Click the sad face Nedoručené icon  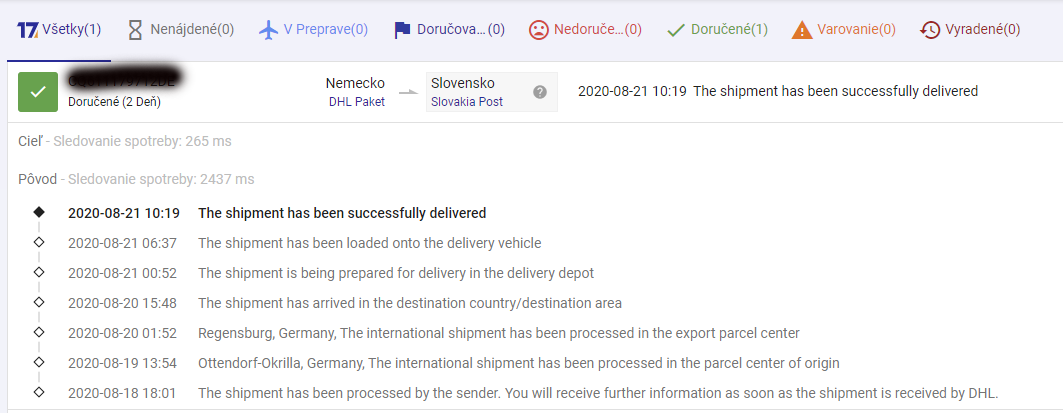tap(539, 29)
